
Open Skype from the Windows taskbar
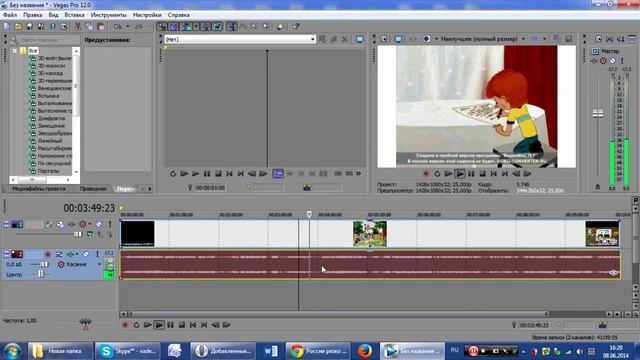tap(127, 351)
